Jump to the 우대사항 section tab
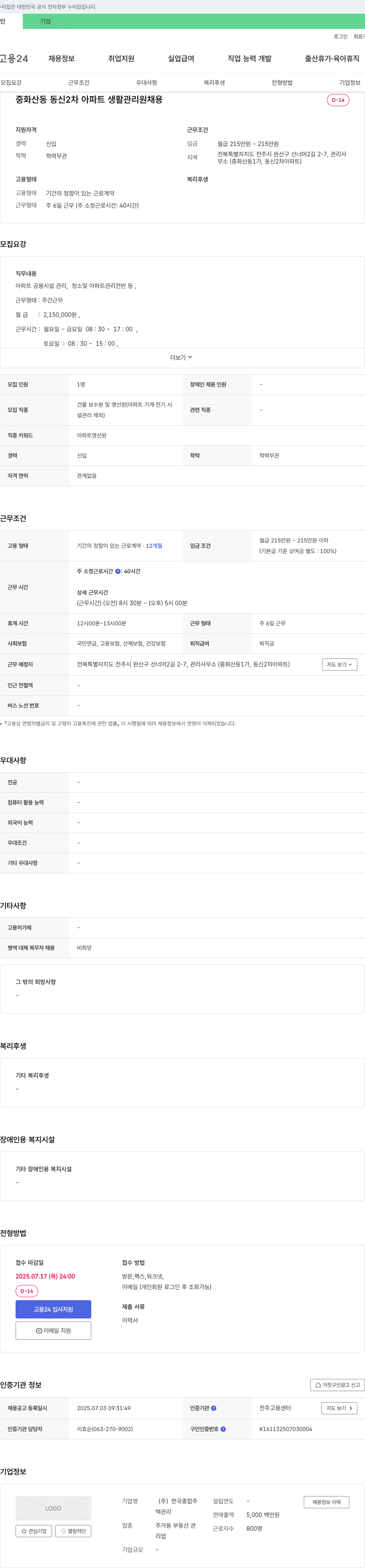365x1568 pixels. (x=146, y=83)
